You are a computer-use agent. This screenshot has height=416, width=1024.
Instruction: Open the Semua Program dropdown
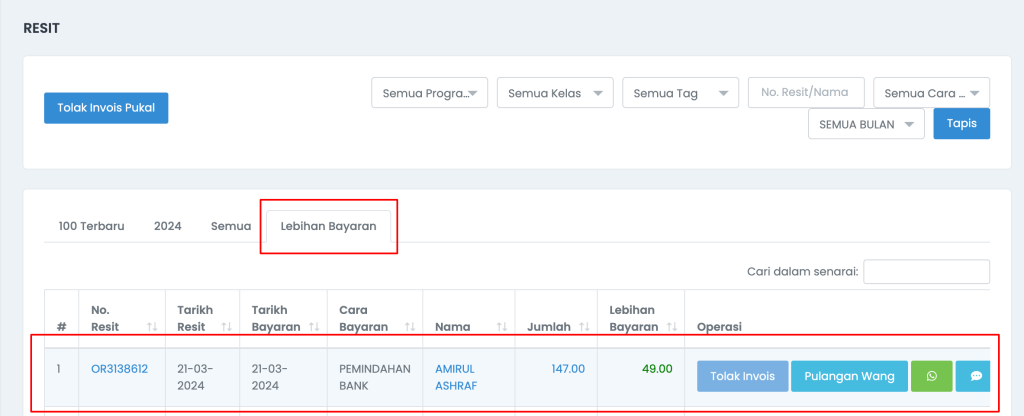pyautogui.click(x=430, y=93)
